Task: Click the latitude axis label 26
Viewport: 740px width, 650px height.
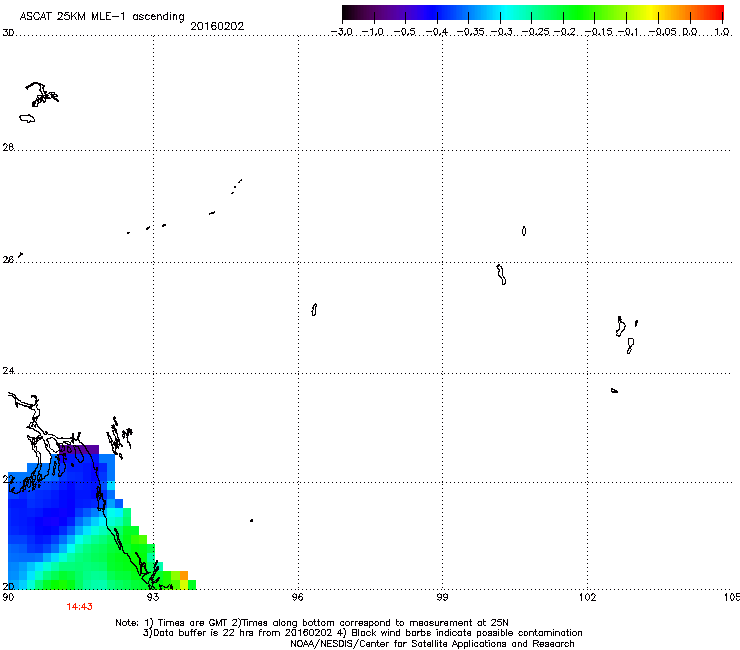Action: click(8, 259)
